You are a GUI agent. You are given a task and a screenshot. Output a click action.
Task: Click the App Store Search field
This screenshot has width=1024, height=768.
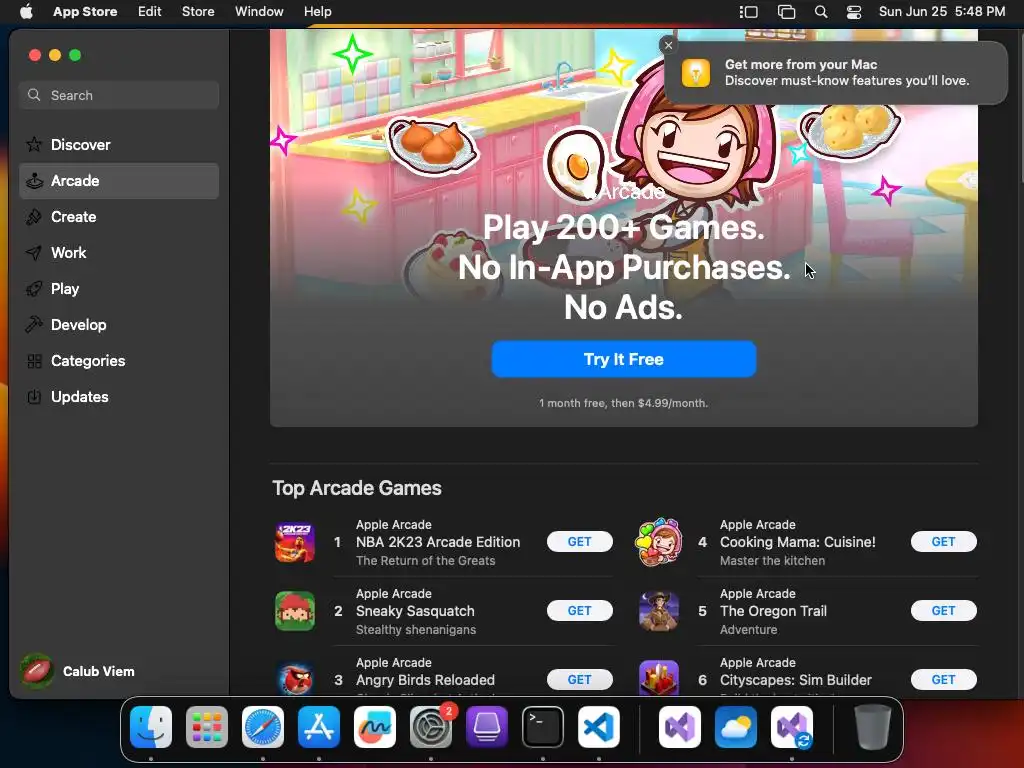(x=119, y=95)
